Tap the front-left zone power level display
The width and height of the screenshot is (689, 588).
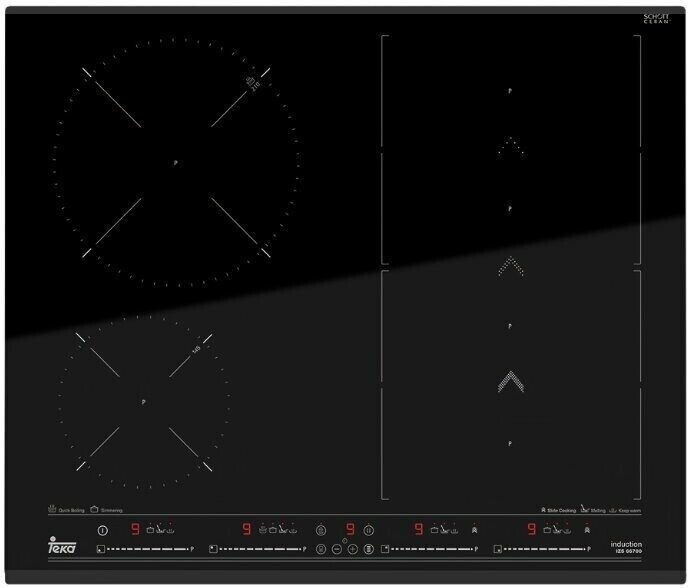135,529
